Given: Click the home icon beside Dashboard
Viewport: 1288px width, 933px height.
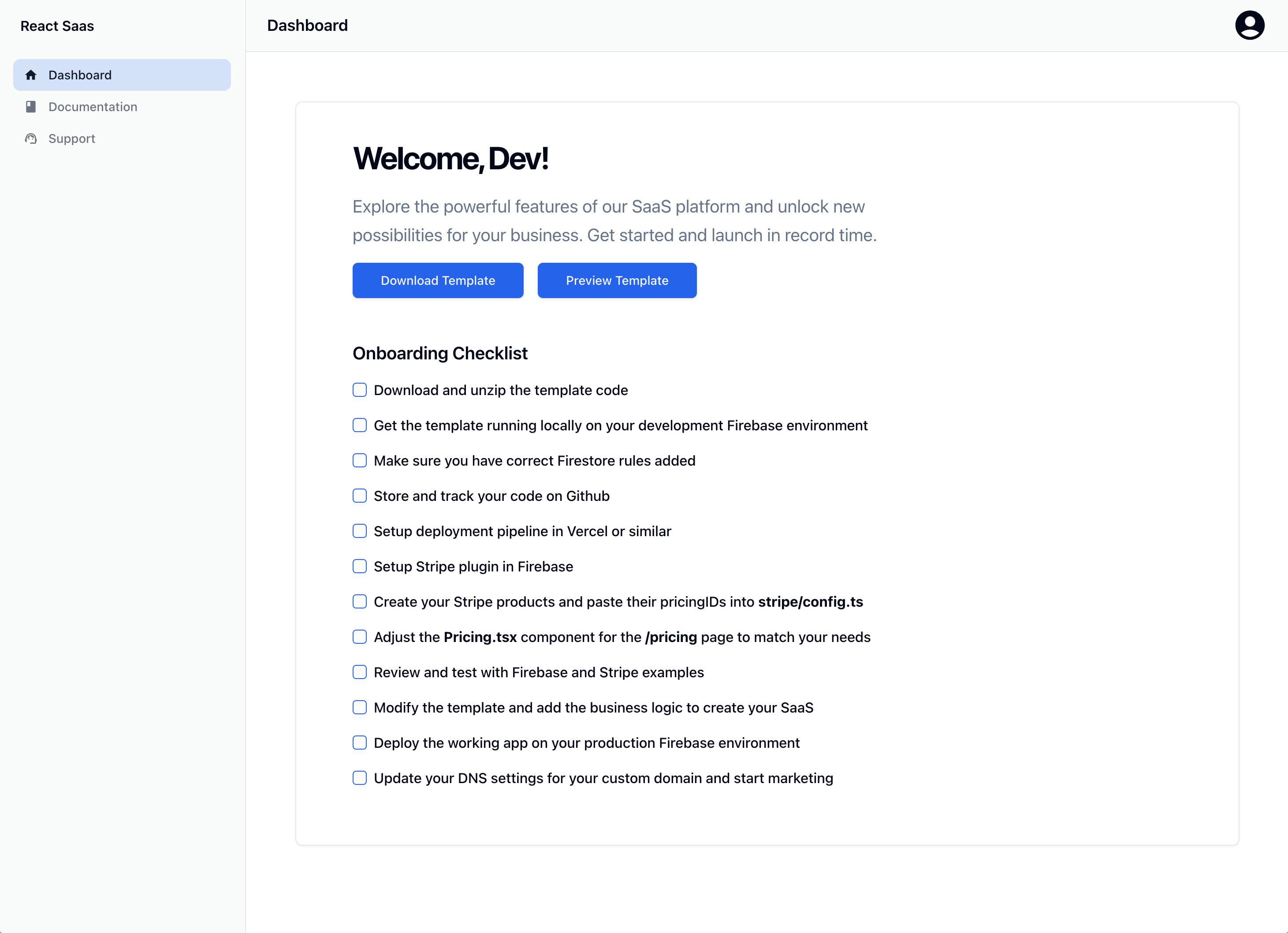Looking at the screenshot, I should pyautogui.click(x=31, y=75).
